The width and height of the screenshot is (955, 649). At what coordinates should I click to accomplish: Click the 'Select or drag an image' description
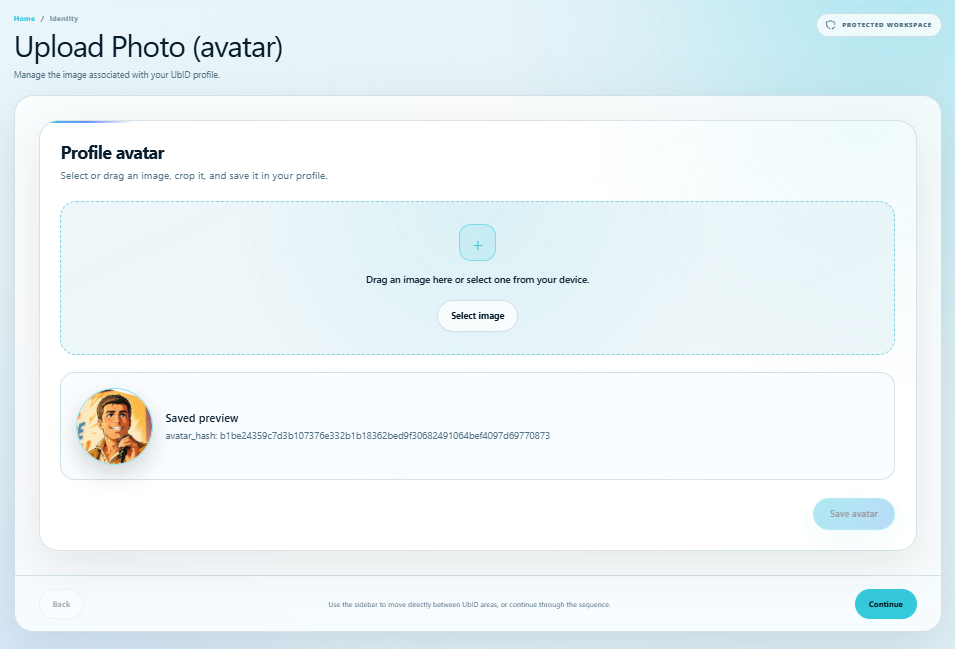click(194, 176)
